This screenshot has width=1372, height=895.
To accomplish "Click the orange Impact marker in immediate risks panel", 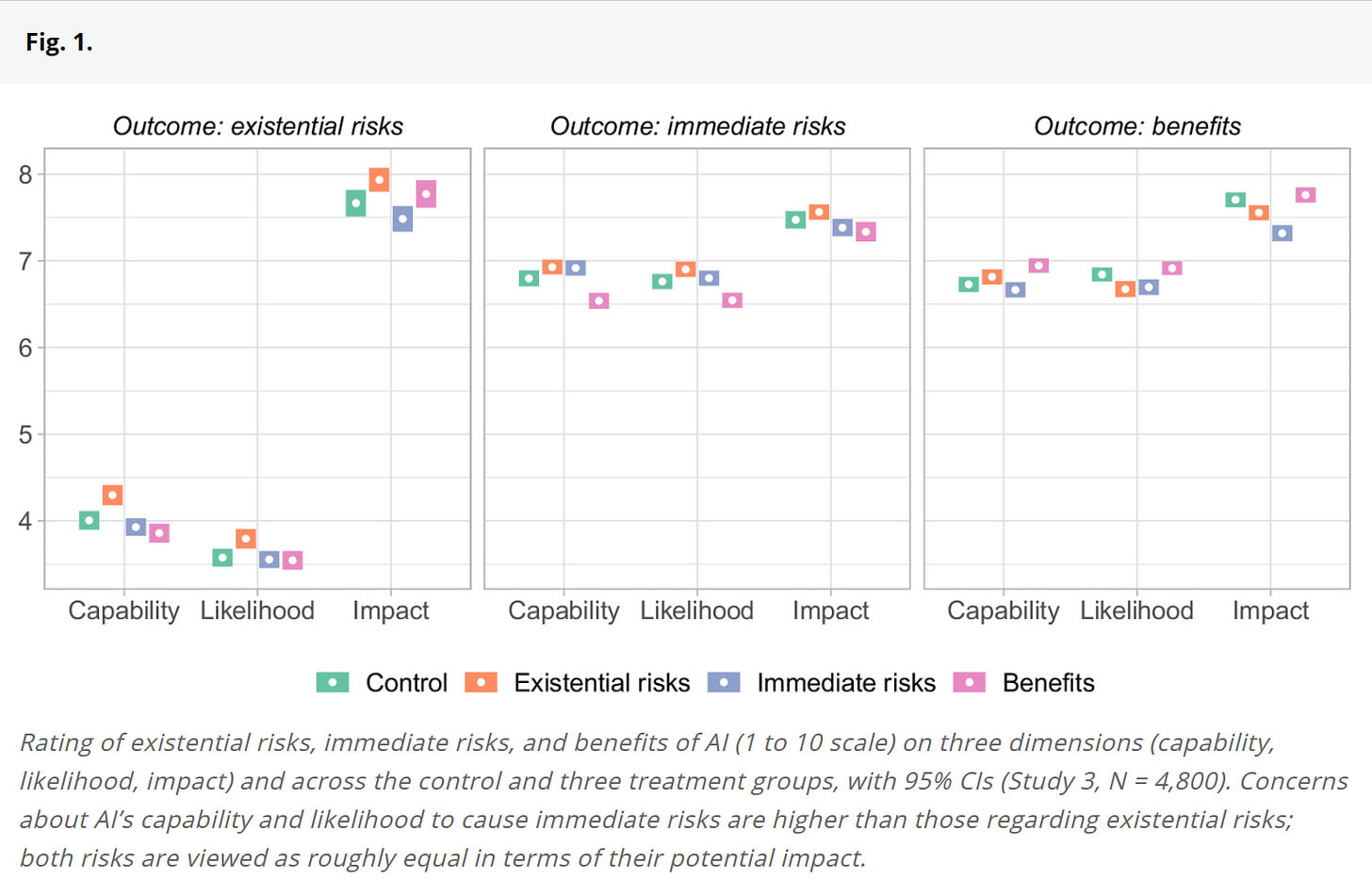I will (819, 212).
